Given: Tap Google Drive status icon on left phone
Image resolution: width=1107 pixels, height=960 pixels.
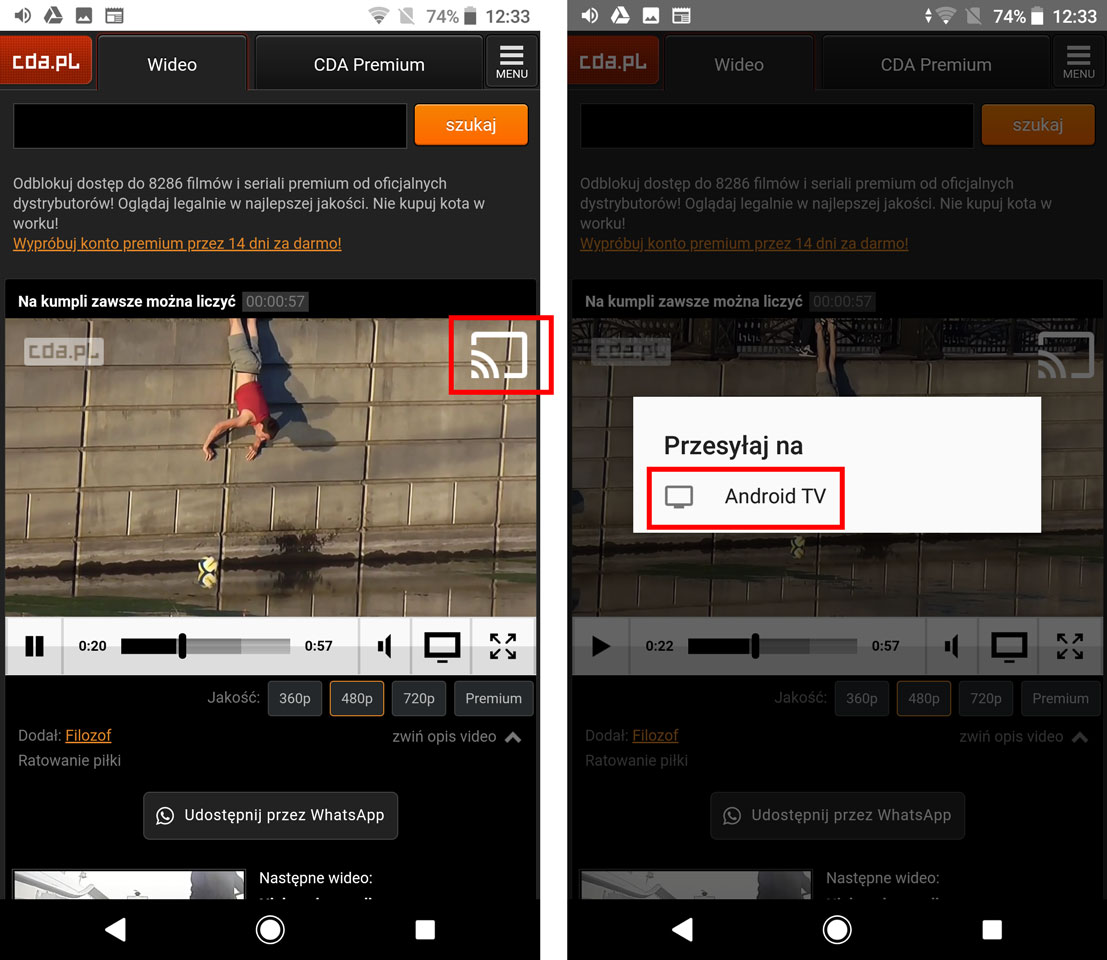Looking at the screenshot, I should [x=54, y=15].
